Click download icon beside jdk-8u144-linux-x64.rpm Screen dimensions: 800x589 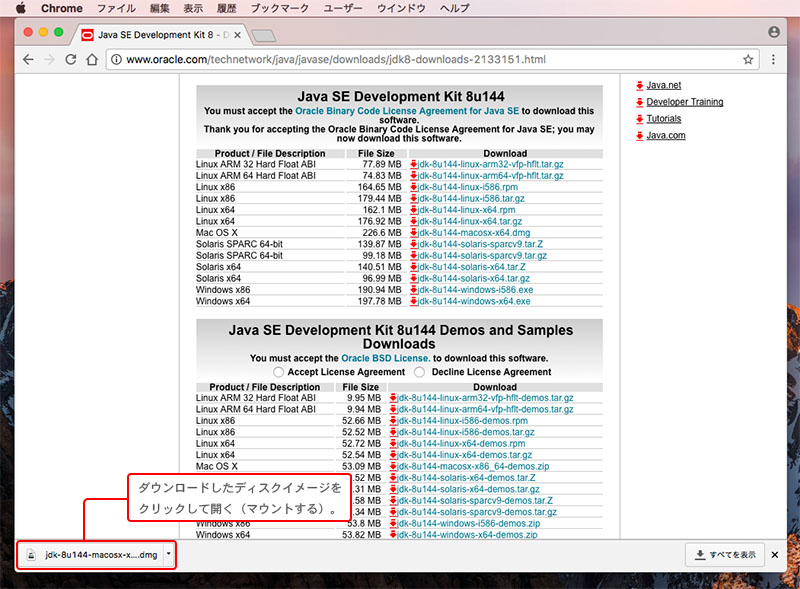tap(414, 210)
